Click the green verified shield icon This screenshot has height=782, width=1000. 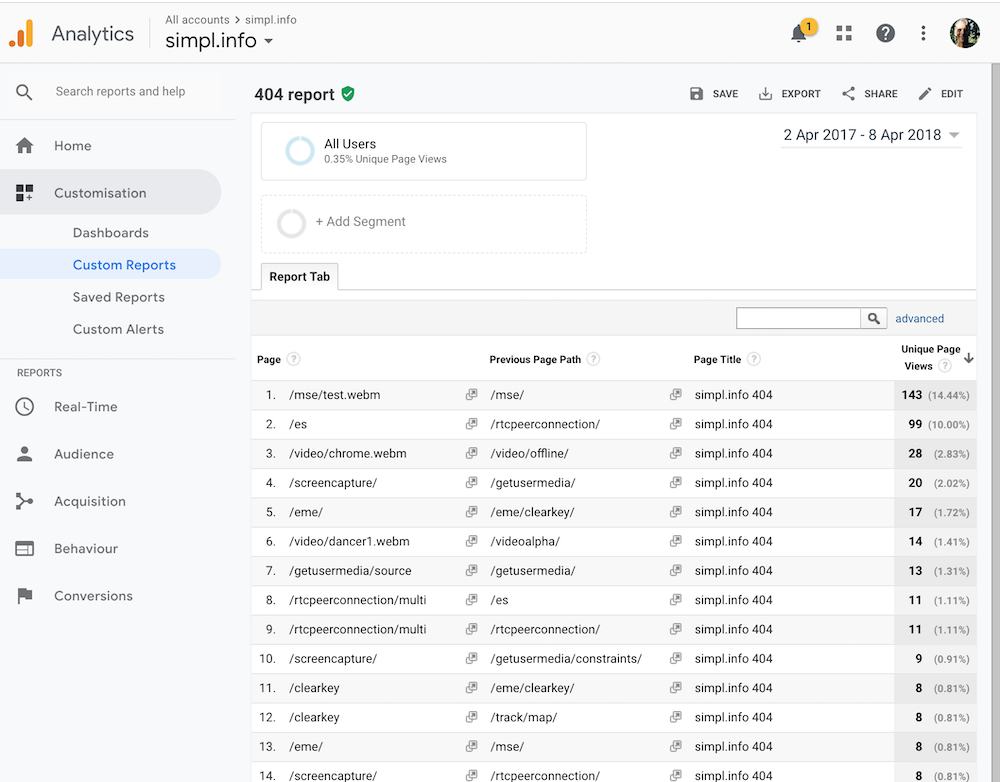coord(348,94)
